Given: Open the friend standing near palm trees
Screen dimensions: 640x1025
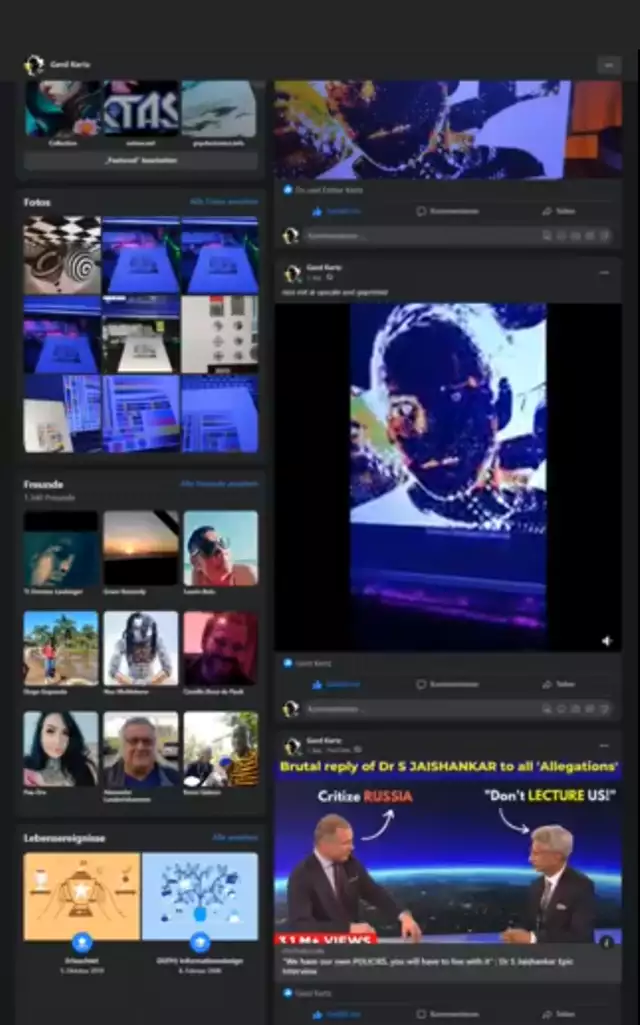Looking at the screenshot, I should [x=61, y=648].
